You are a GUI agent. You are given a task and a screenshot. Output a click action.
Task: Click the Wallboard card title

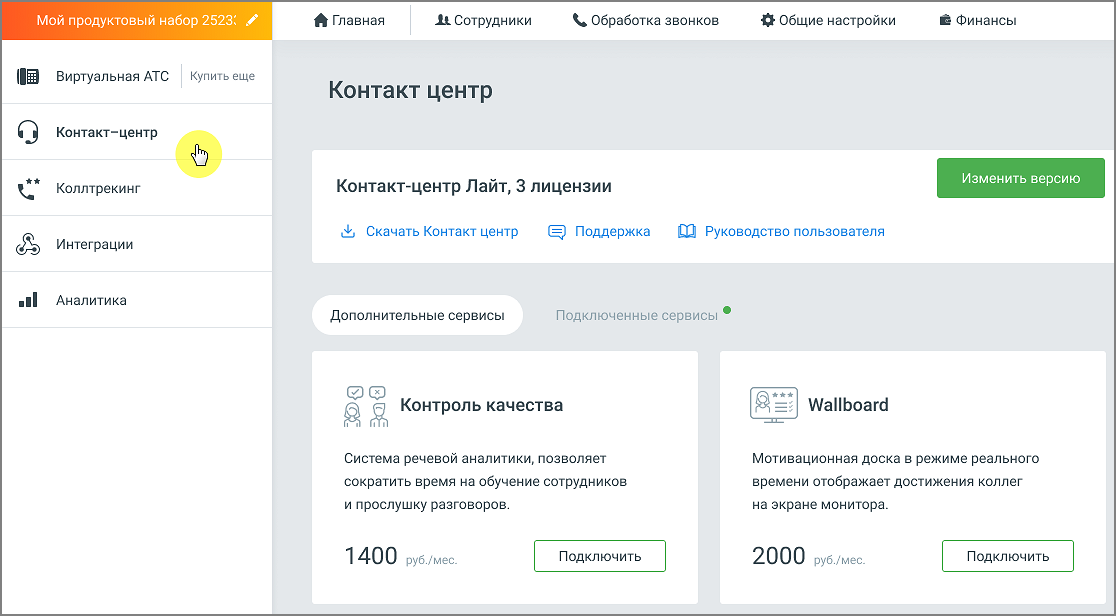(848, 405)
